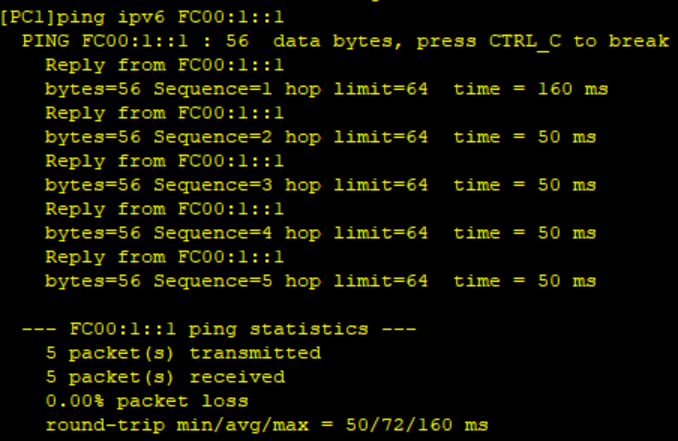Click the 'Reply from' line above Sequence=5
The height and width of the screenshot is (441, 678).
coord(164,257)
